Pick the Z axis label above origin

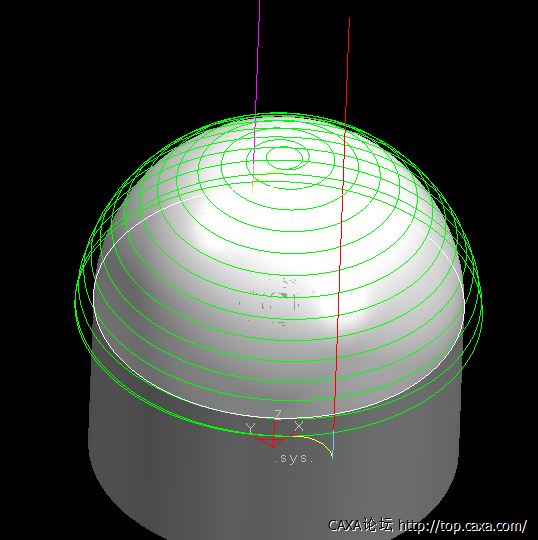(278, 414)
